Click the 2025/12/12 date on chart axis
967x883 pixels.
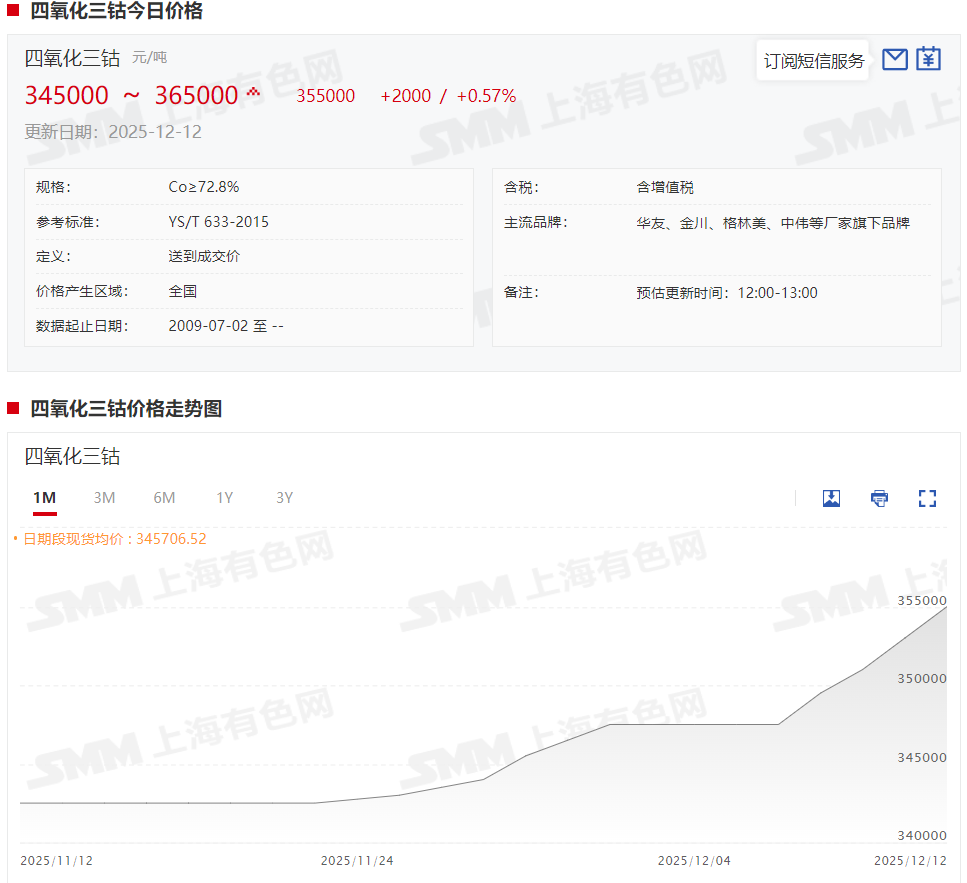point(909,861)
